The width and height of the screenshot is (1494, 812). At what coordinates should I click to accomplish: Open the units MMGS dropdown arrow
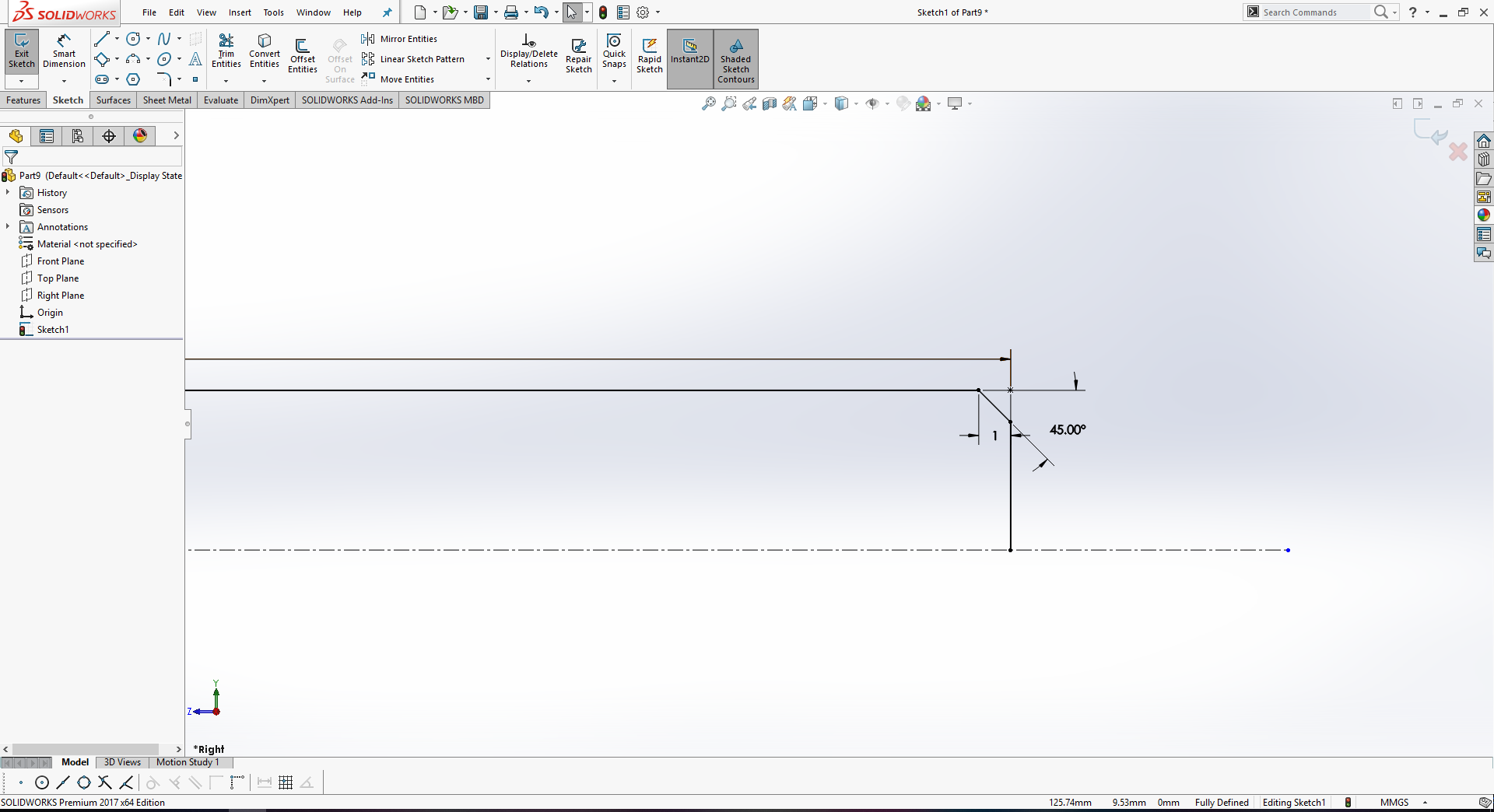1425,803
